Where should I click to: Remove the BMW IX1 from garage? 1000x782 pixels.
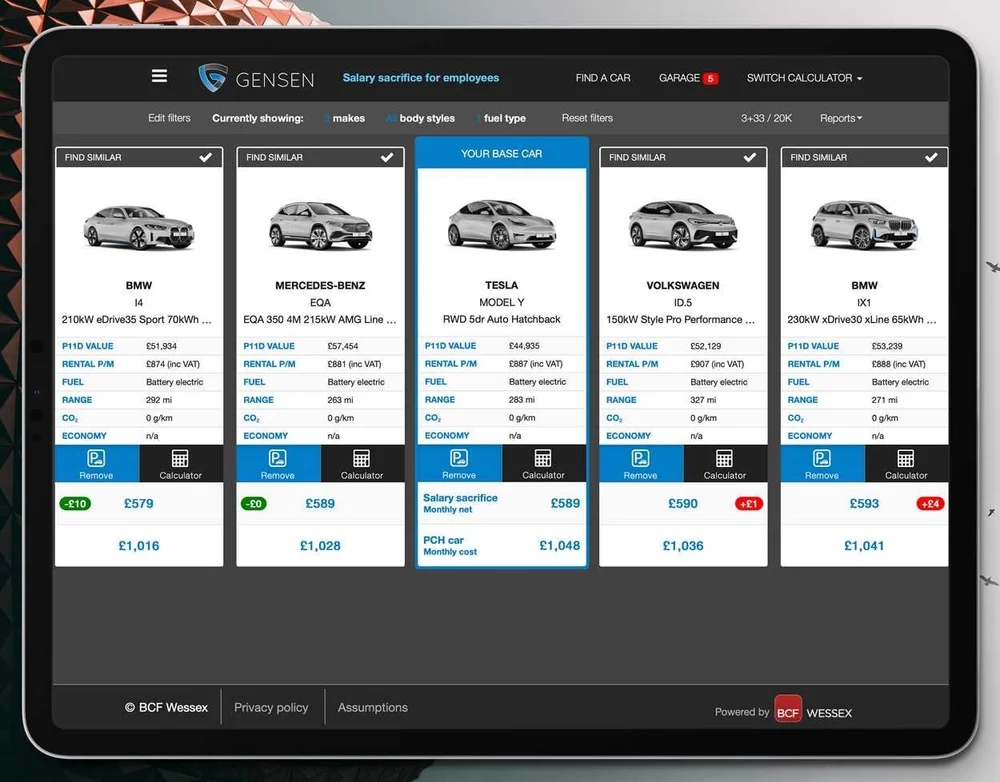(x=823, y=464)
